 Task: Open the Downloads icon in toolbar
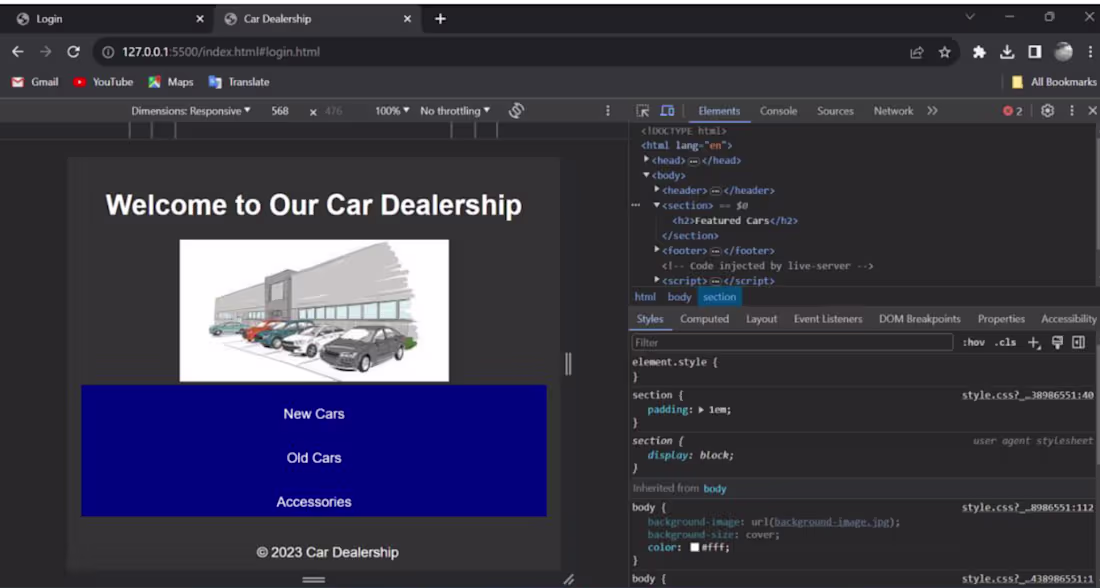1007,52
